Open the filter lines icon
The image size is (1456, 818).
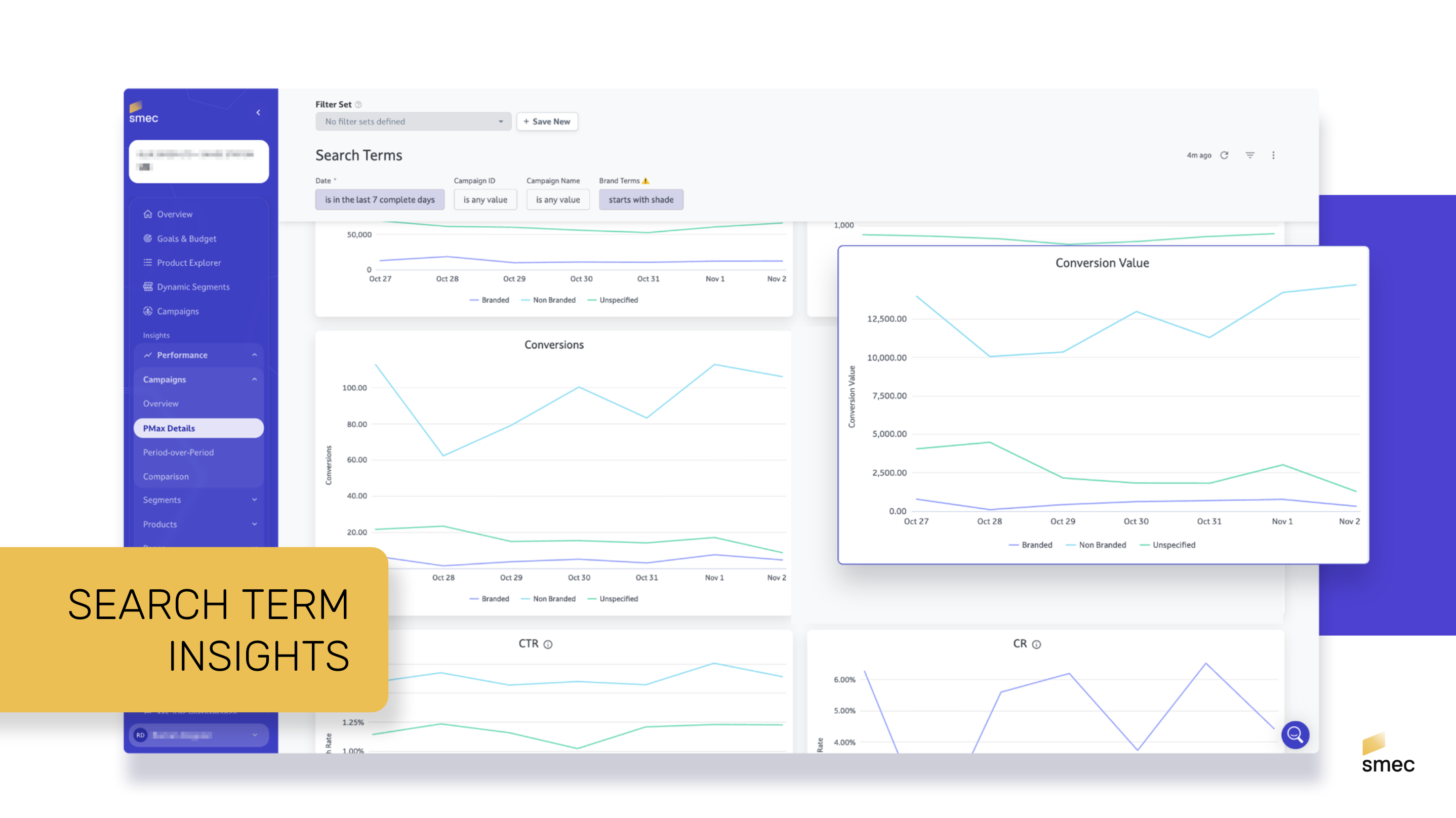pos(1249,155)
